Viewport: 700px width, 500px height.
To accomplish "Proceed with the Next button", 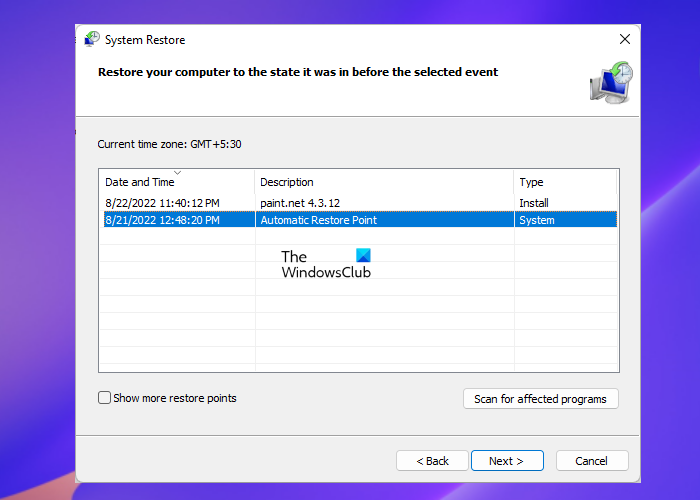I will pos(507,461).
